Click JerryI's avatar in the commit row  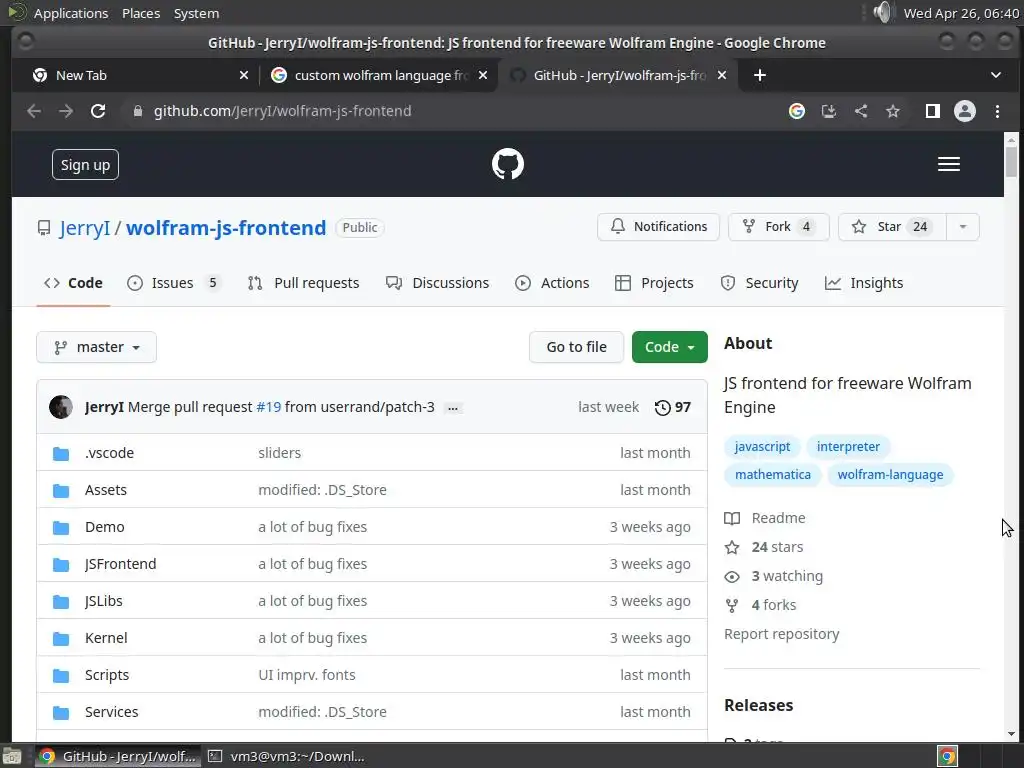click(x=61, y=407)
